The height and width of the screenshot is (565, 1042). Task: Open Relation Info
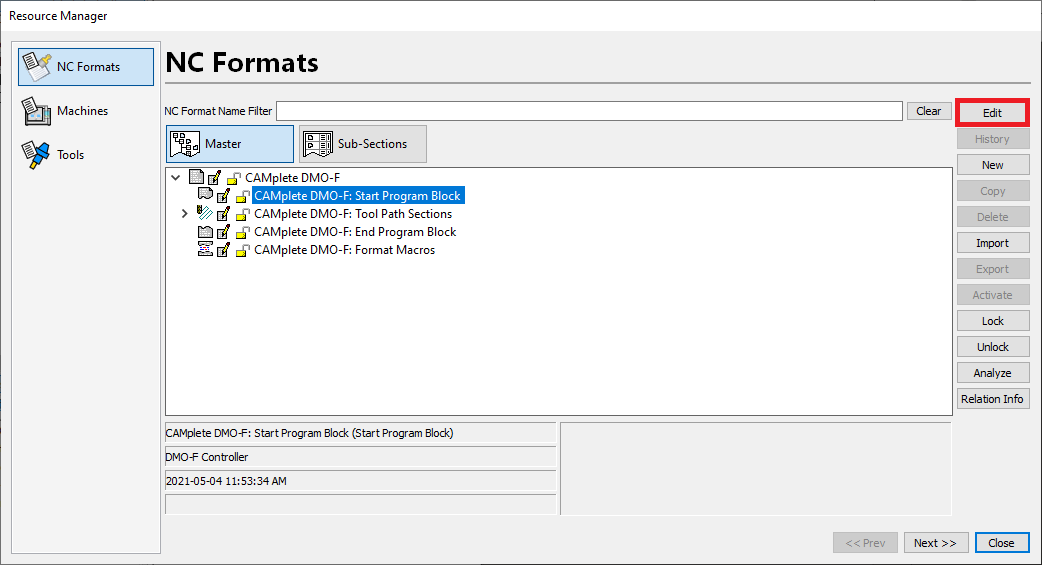point(993,398)
